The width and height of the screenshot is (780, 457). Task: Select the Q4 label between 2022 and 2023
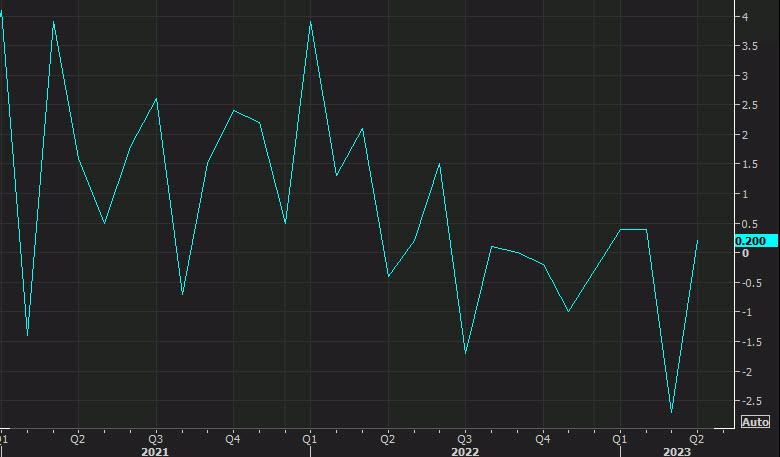pos(542,438)
